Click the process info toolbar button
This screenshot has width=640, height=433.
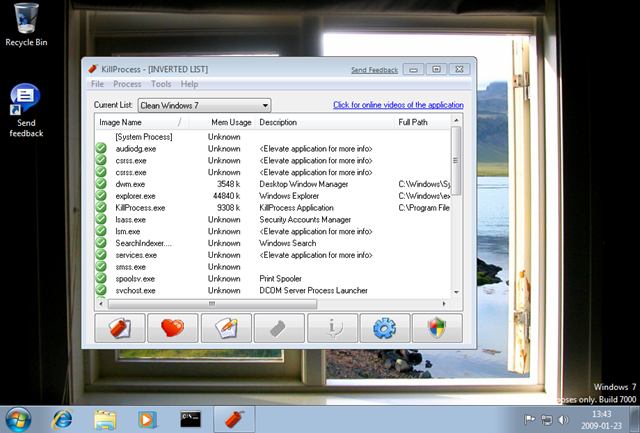(x=332, y=328)
